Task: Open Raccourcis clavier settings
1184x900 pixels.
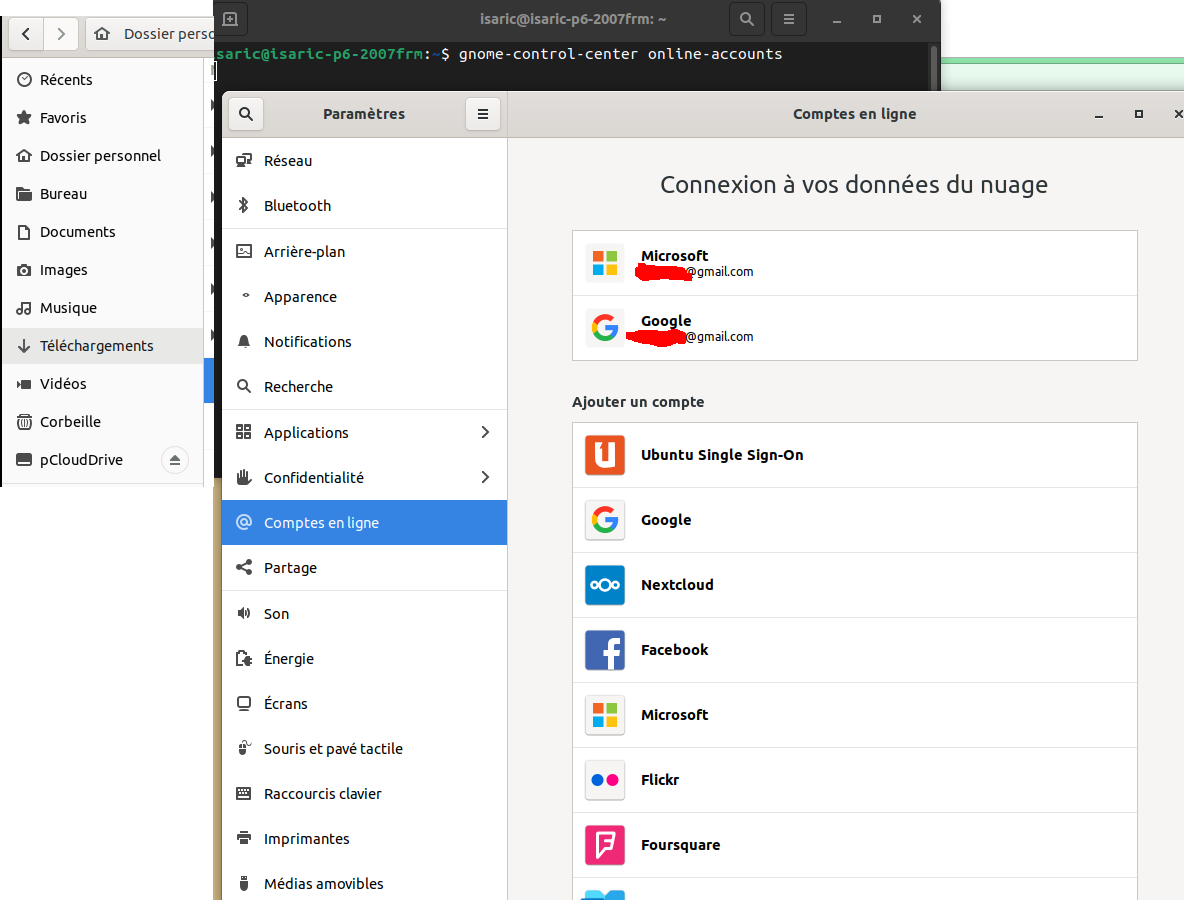Action: (x=364, y=794)
